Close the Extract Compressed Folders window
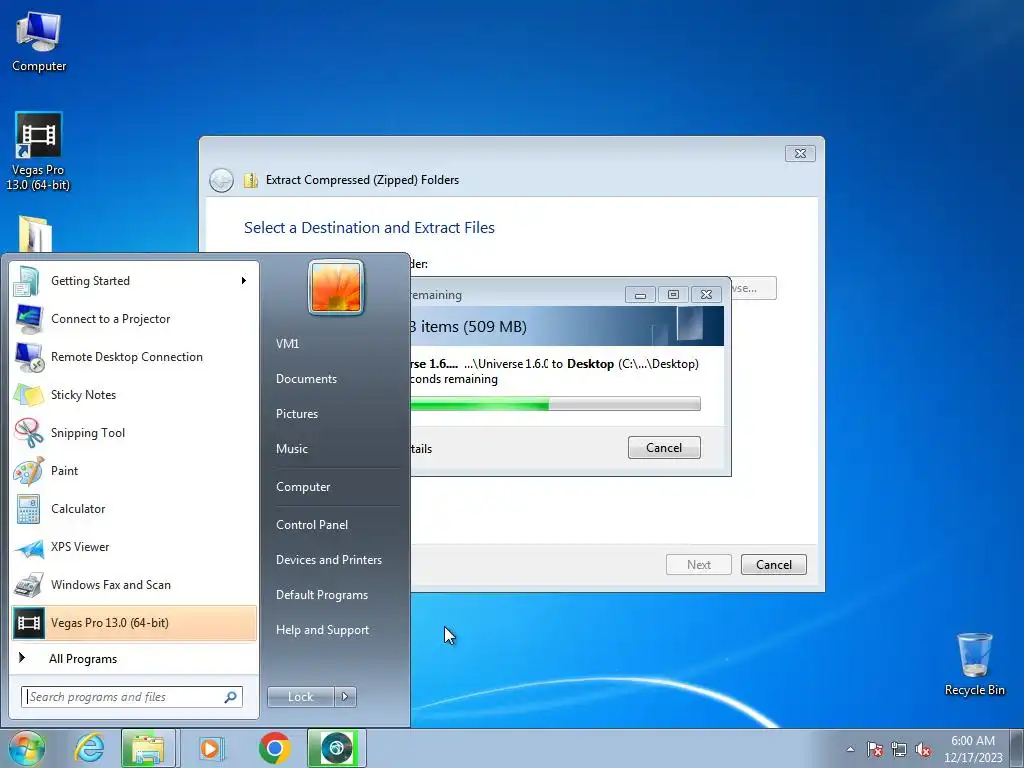The height and width of the screenshot is (768, 1024). [800, 153]
